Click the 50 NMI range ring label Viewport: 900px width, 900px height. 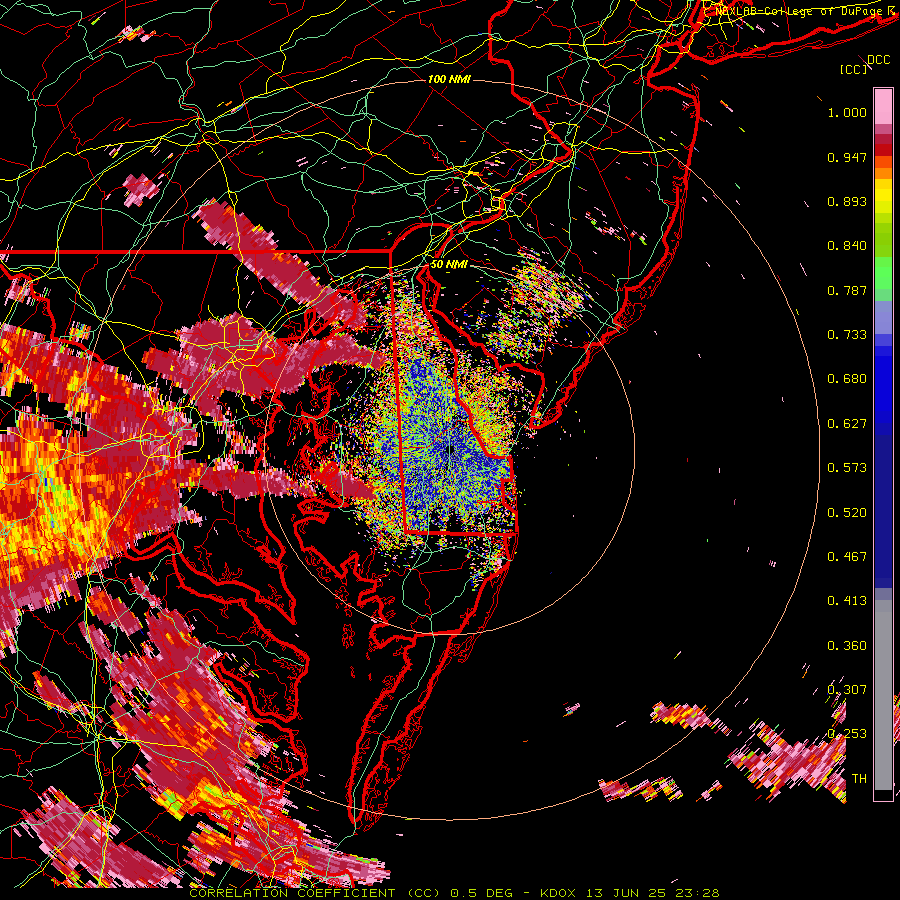449,265
